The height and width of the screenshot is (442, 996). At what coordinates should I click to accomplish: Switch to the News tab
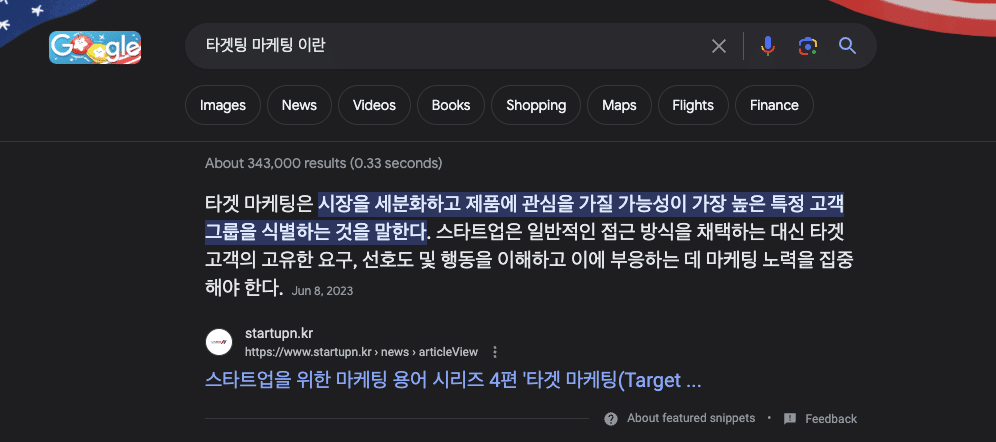pos(299,105)
